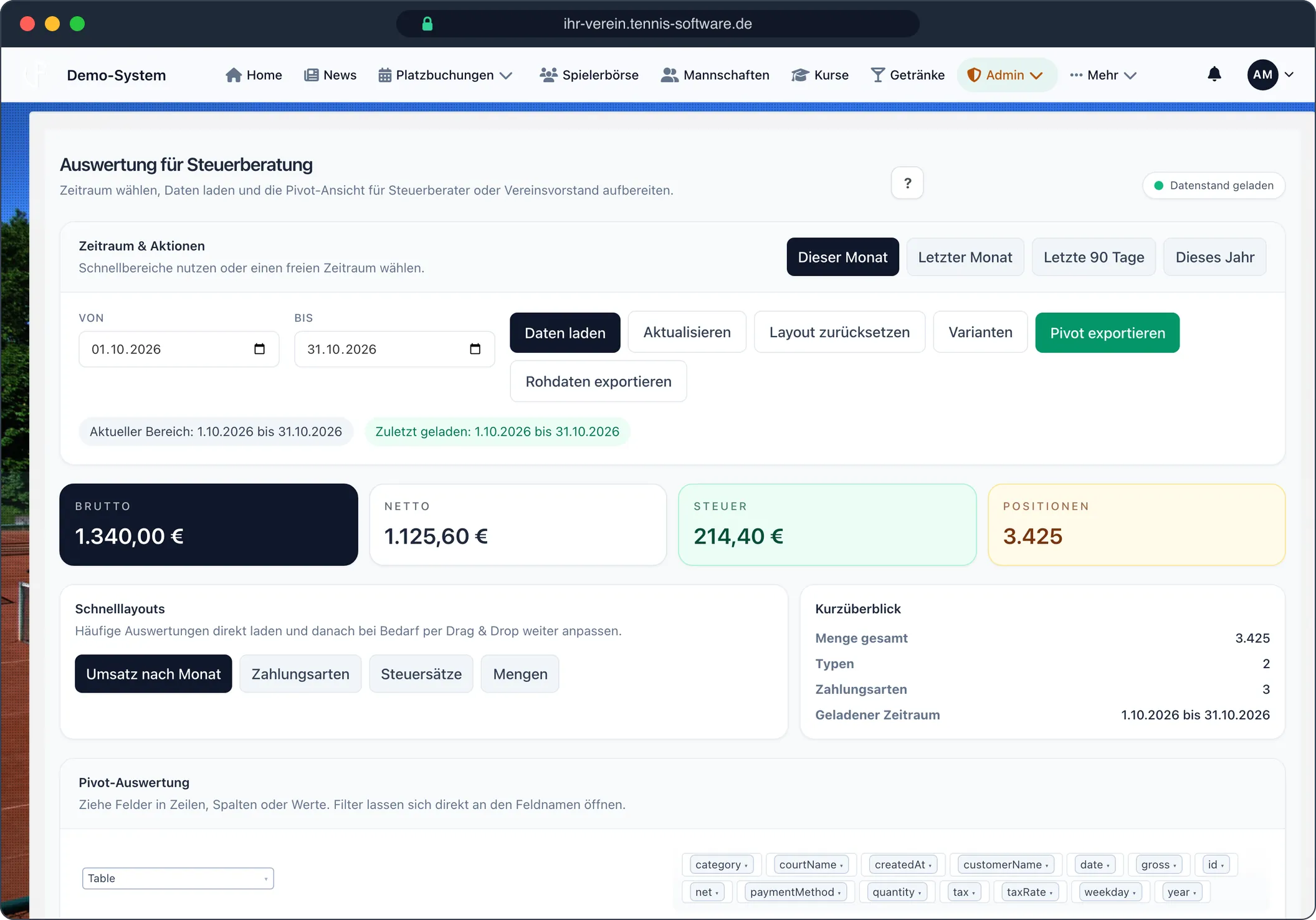The image size is (1316, 920).
Task: Click the AM user avatar
Action: pos(1262,75)
